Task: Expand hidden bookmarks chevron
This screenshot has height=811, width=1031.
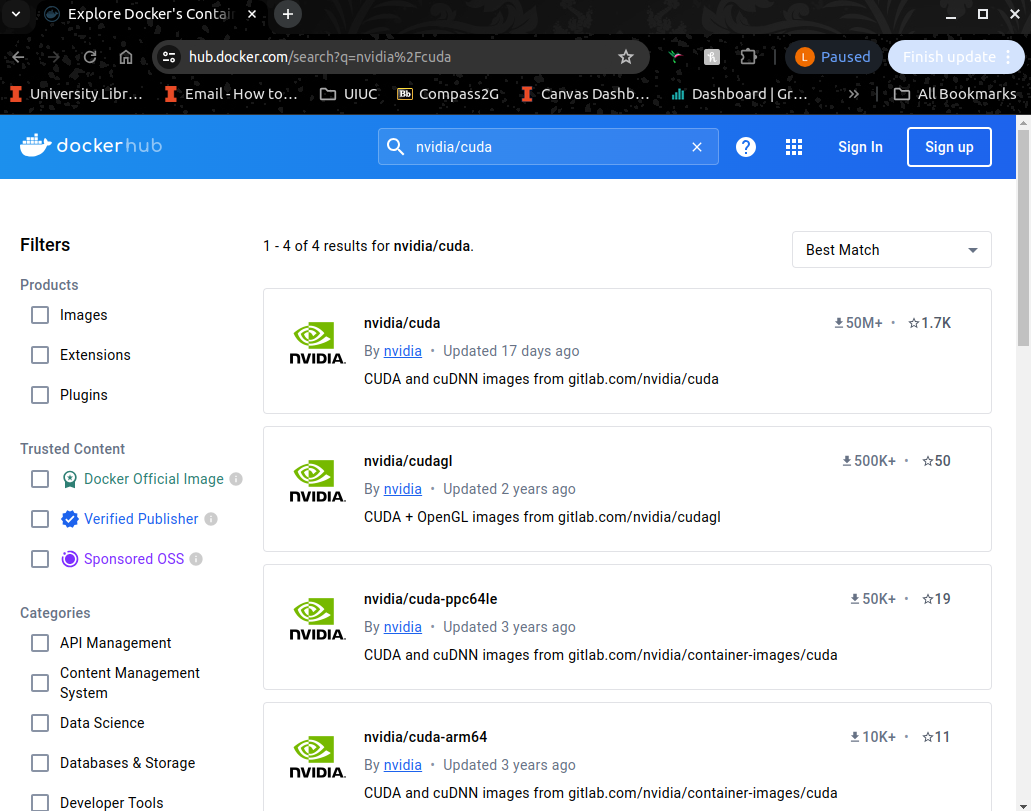Action: coord(853,94)
